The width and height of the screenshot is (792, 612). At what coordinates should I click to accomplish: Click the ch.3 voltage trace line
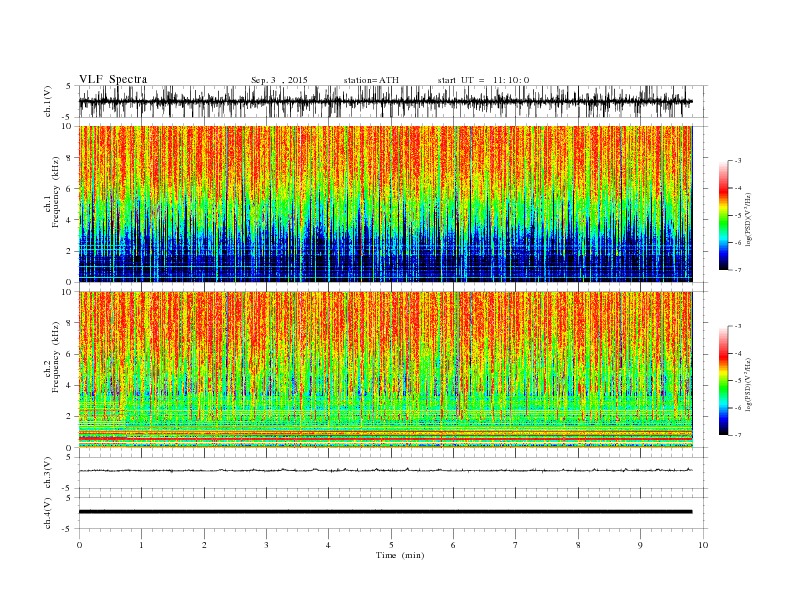pos(385,470)
